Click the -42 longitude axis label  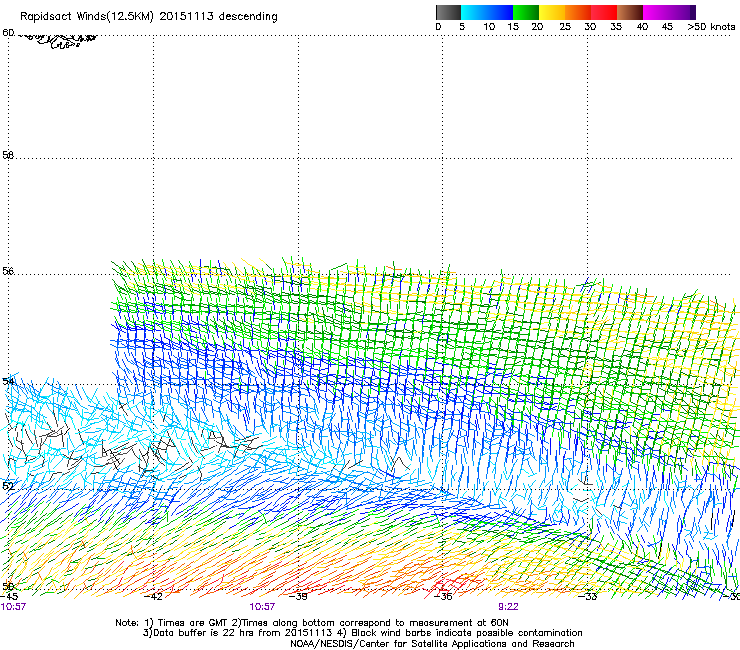(153, 596)
